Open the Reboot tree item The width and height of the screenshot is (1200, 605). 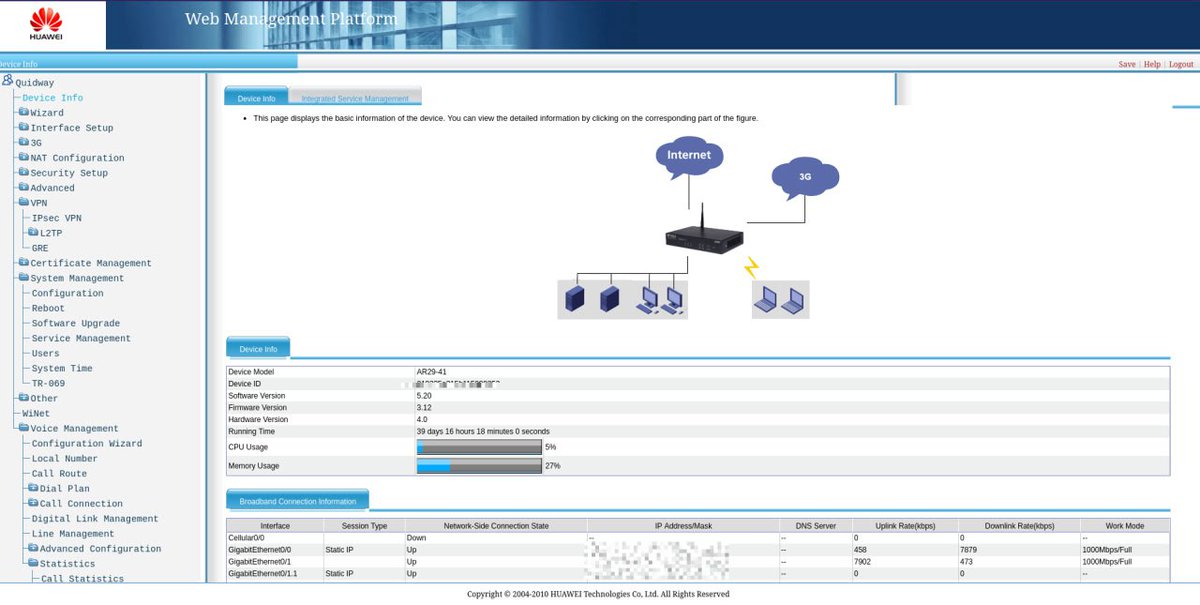click(x=48, y=308)
